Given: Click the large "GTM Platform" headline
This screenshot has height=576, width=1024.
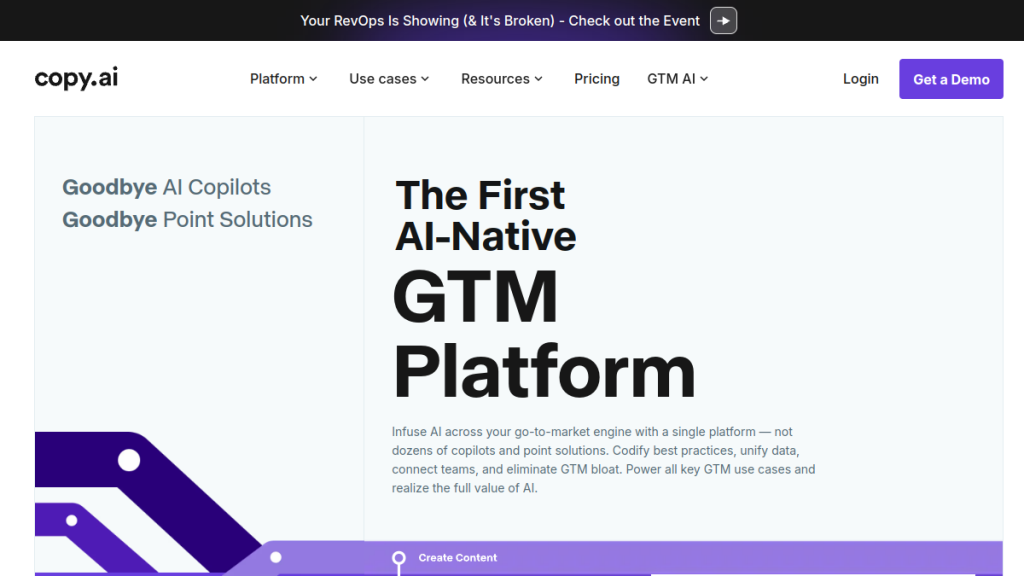Looking at the screenshot, I should tap(543, 334).
